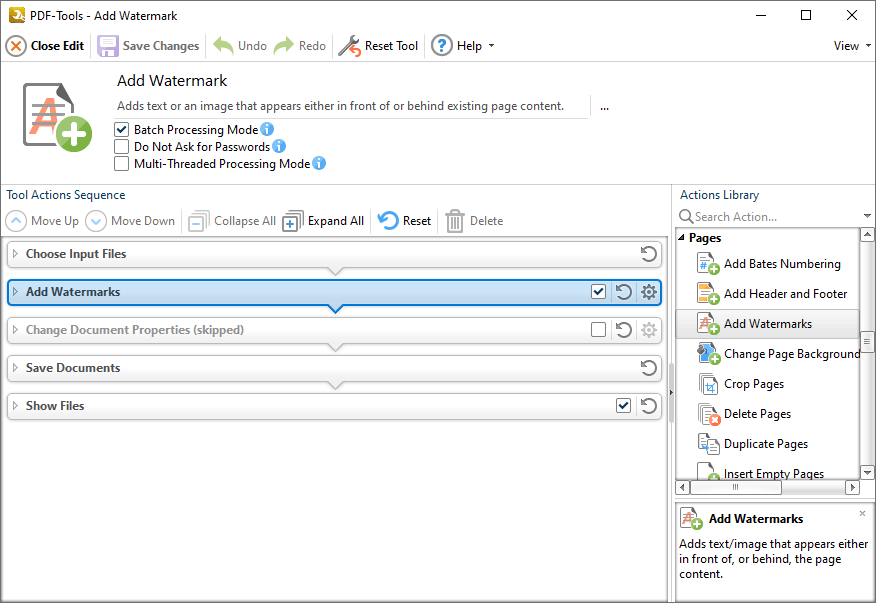876x603 pixels.
Task: Select Delete Pages library item
Action: click(x=757, y=414)
